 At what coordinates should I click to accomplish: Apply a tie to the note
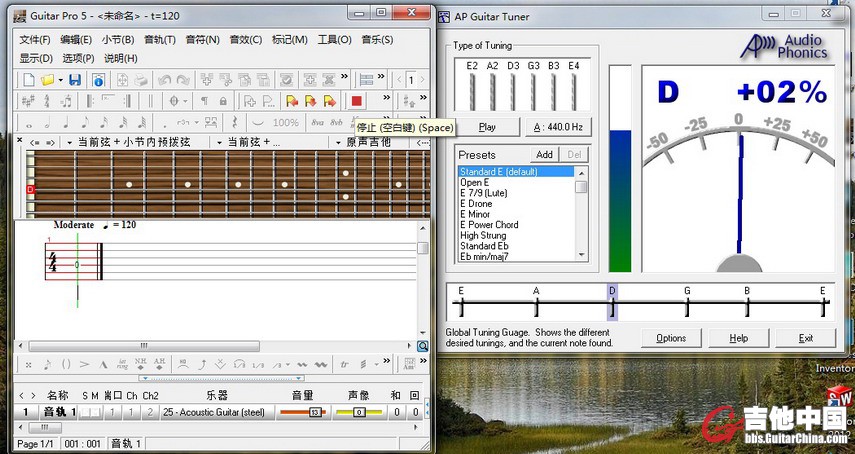[258, 122]
